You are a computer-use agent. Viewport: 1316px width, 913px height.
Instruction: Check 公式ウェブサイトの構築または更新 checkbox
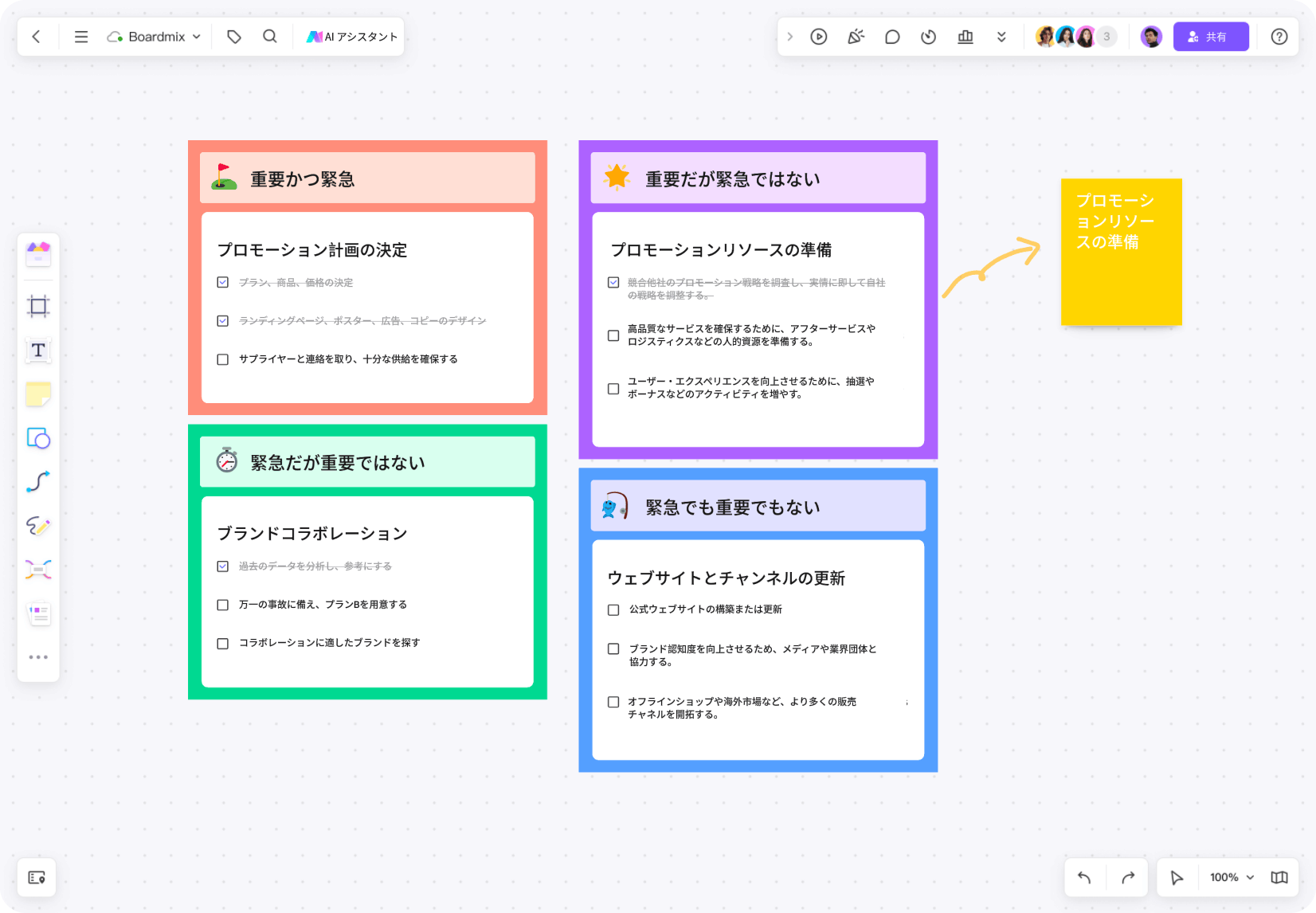click(613, 609)
